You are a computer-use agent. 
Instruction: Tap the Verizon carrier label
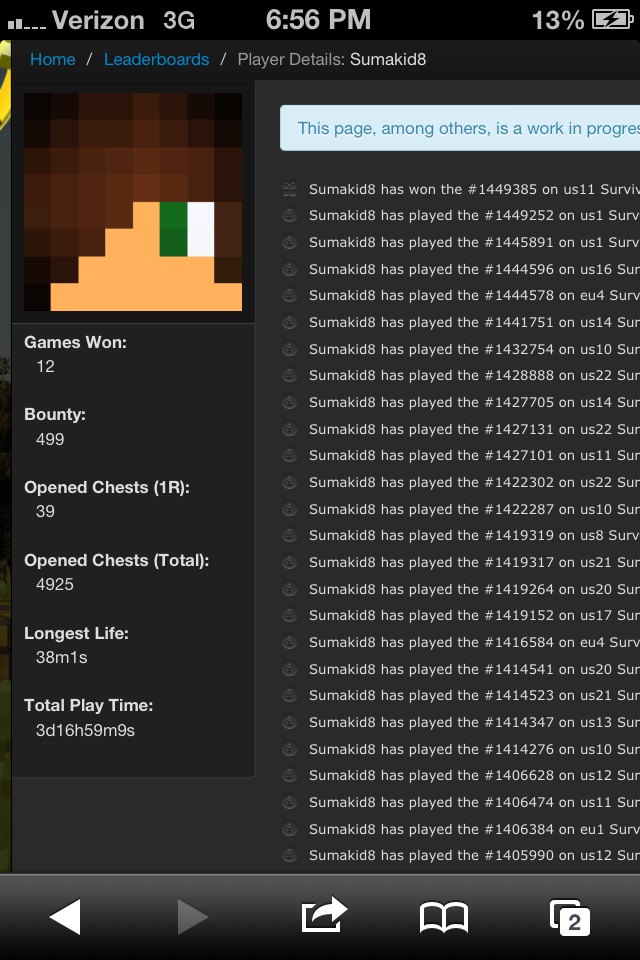coord(98,20)
